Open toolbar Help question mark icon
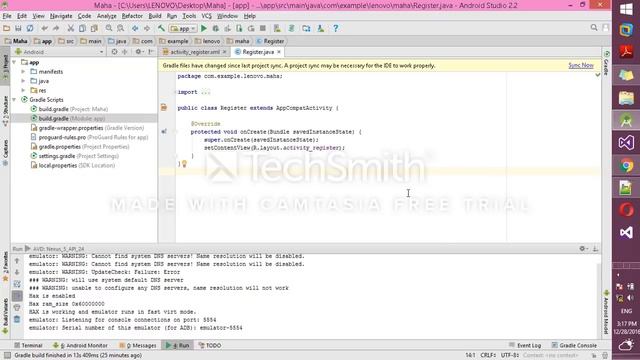This screenshot has width=640, height=360. [x=336, y=28]
